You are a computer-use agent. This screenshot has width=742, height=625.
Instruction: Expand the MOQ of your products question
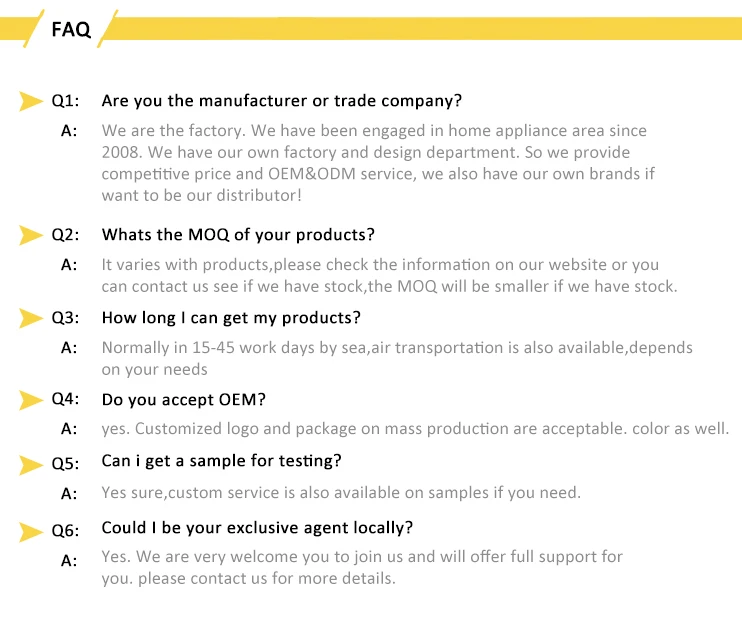pyautogui.click(x=238, y=235)
